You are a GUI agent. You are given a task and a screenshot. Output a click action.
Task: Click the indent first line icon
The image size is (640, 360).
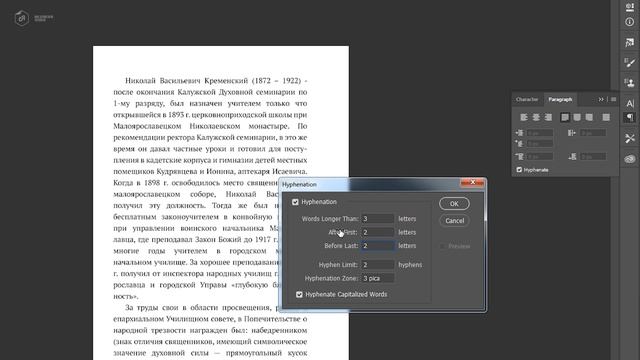(x=519, y=144)
